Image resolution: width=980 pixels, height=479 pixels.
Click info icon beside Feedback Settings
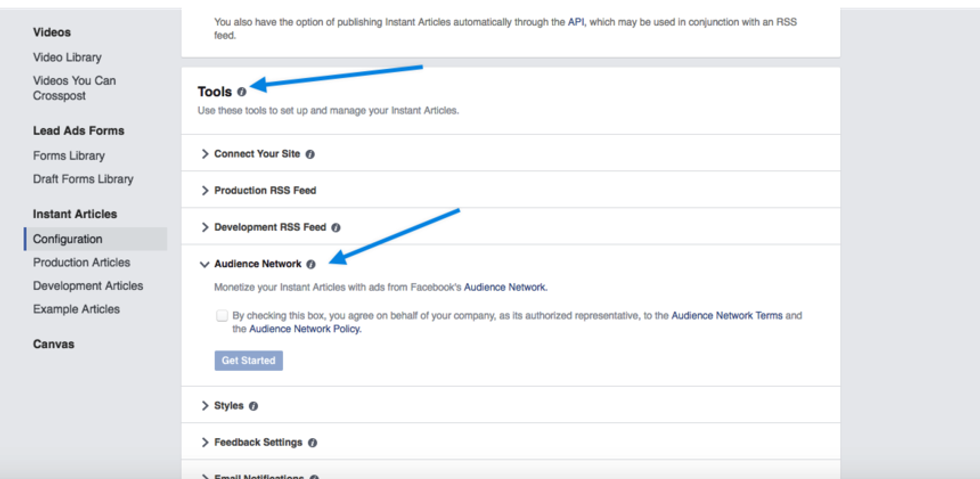click(313, 443)
